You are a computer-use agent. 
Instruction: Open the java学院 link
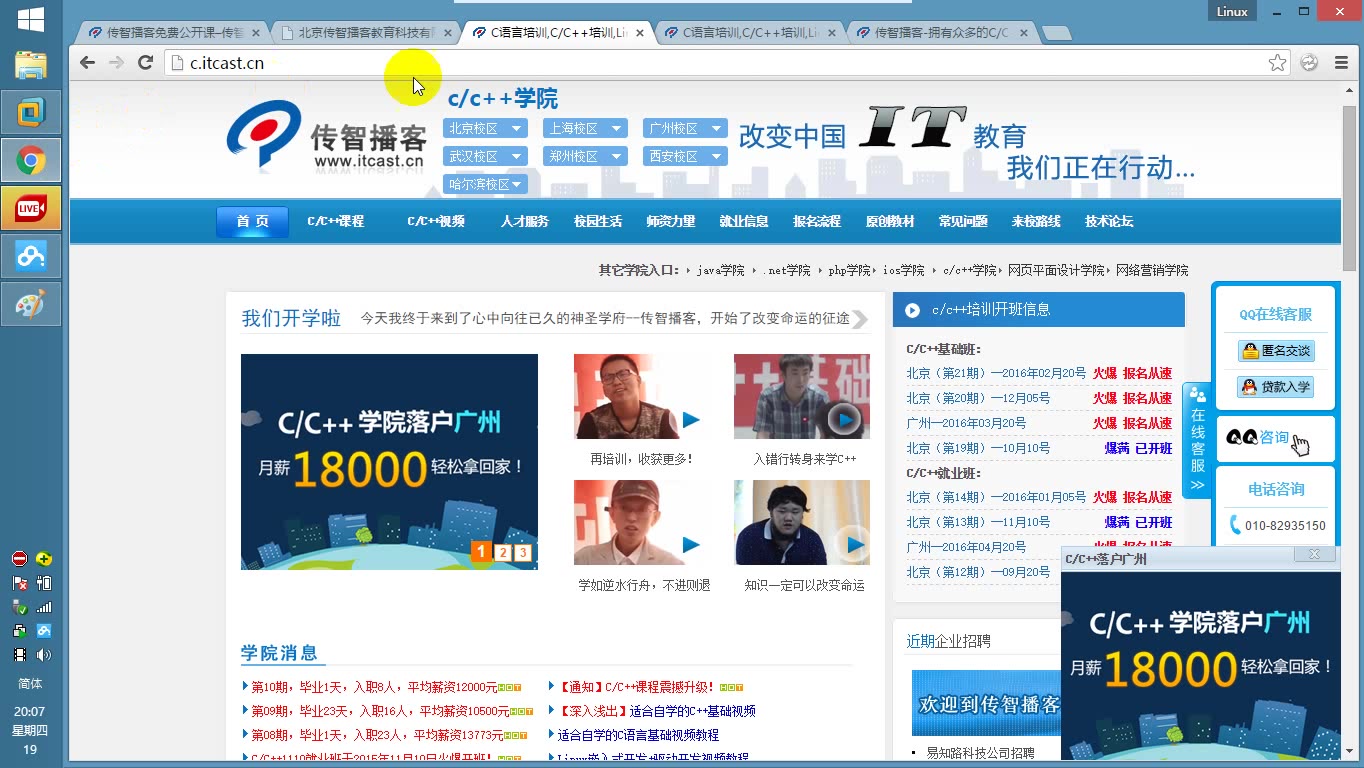click(720, 270)
